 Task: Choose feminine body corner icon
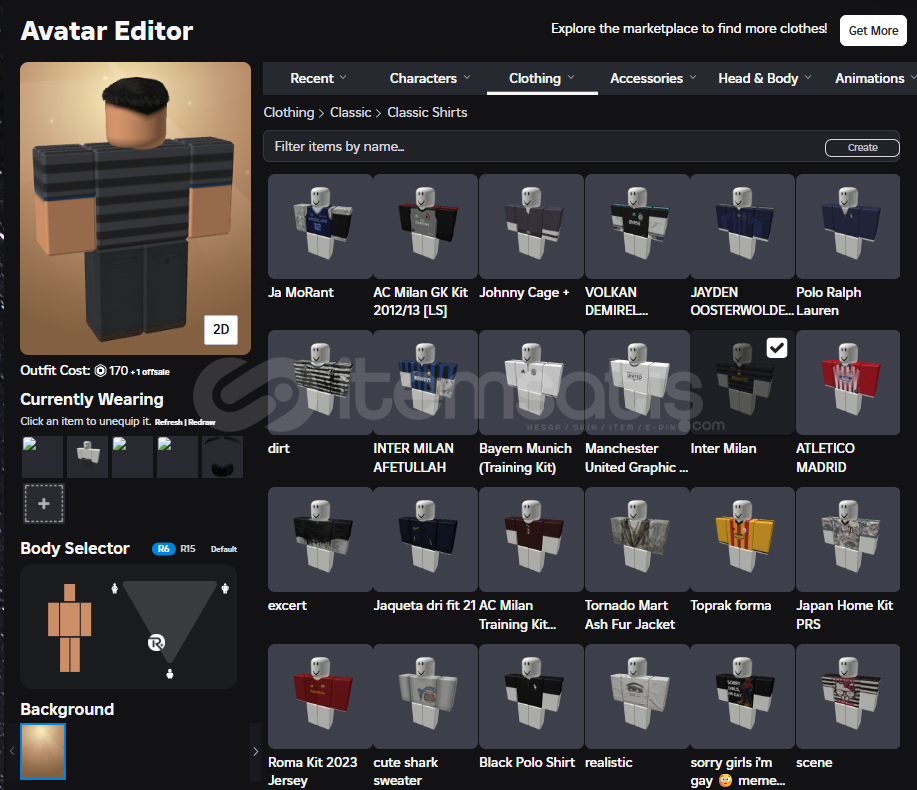(115, 588)
